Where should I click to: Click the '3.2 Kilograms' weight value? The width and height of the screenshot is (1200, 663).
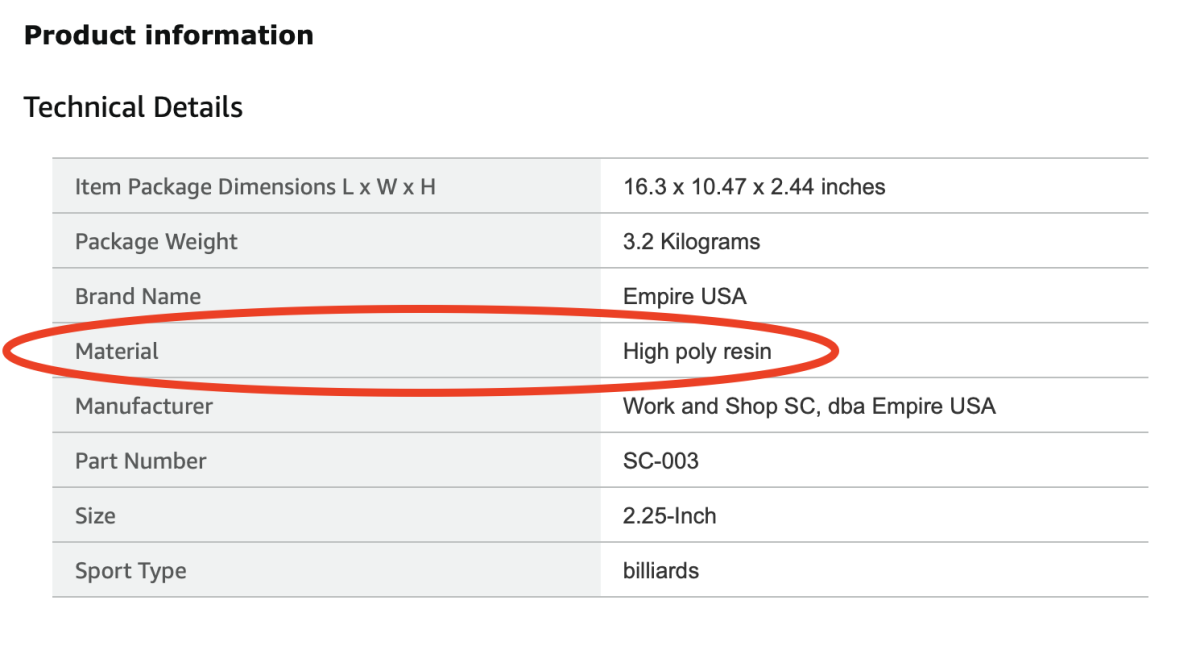tap(691, 242)
